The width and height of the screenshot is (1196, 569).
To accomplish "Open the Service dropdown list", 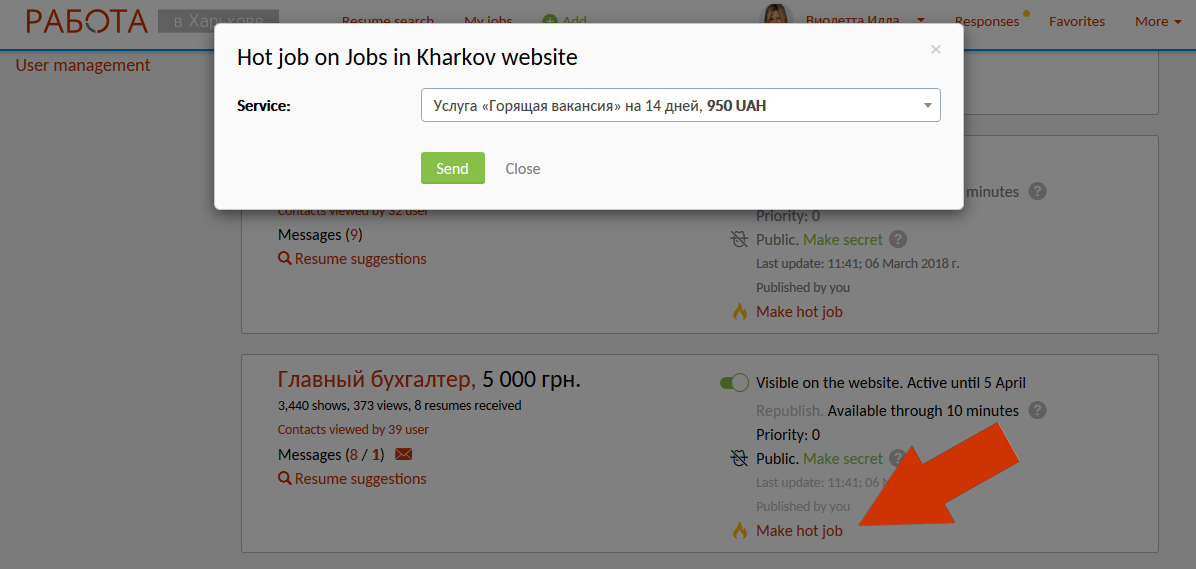I will coord(680,106).
